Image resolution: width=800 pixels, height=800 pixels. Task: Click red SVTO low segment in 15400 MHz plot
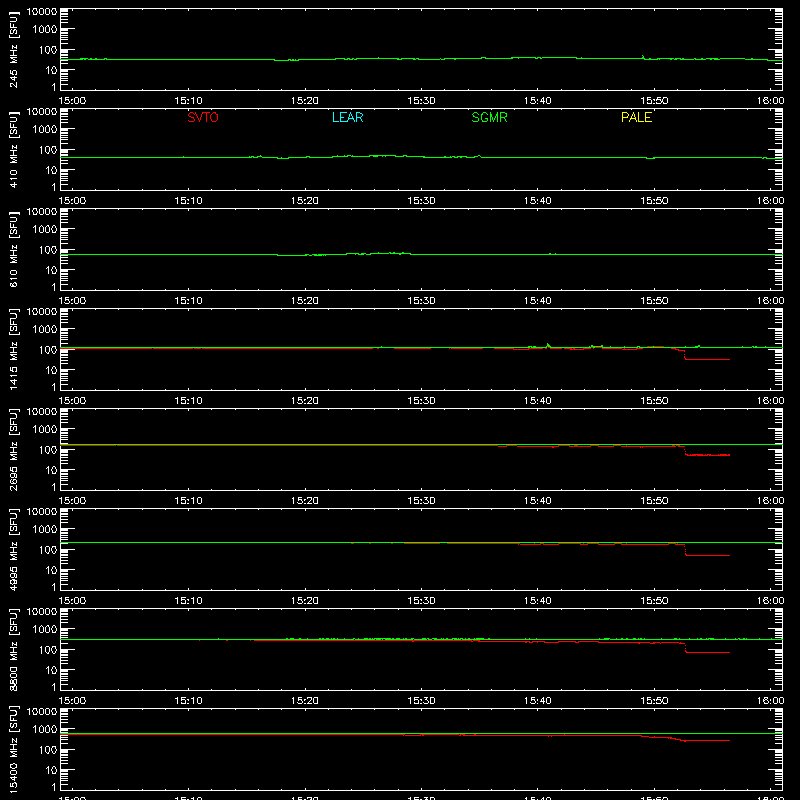(707, 740)
